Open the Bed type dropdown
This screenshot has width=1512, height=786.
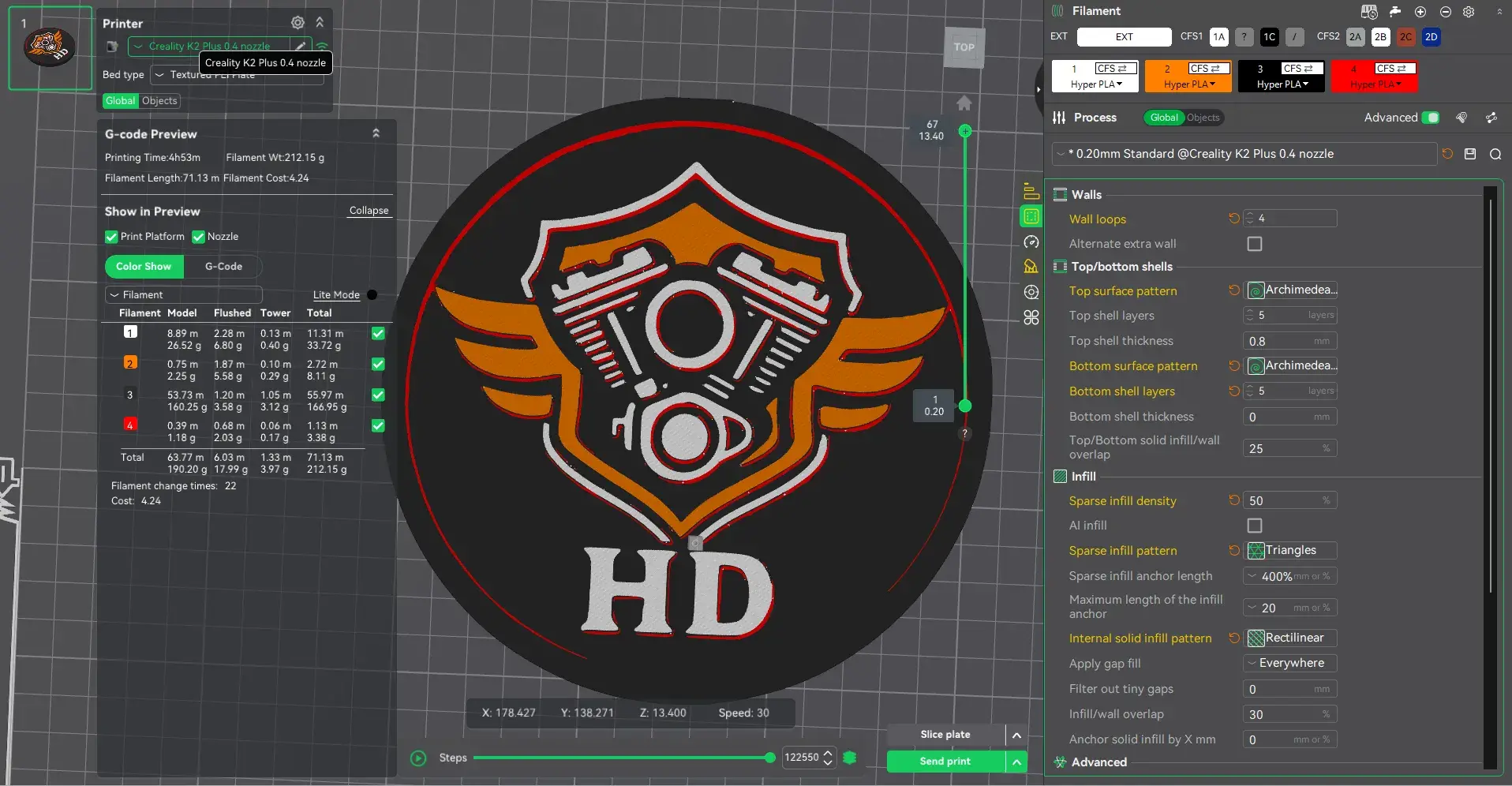pyautogui.click(x=238, y=75)
